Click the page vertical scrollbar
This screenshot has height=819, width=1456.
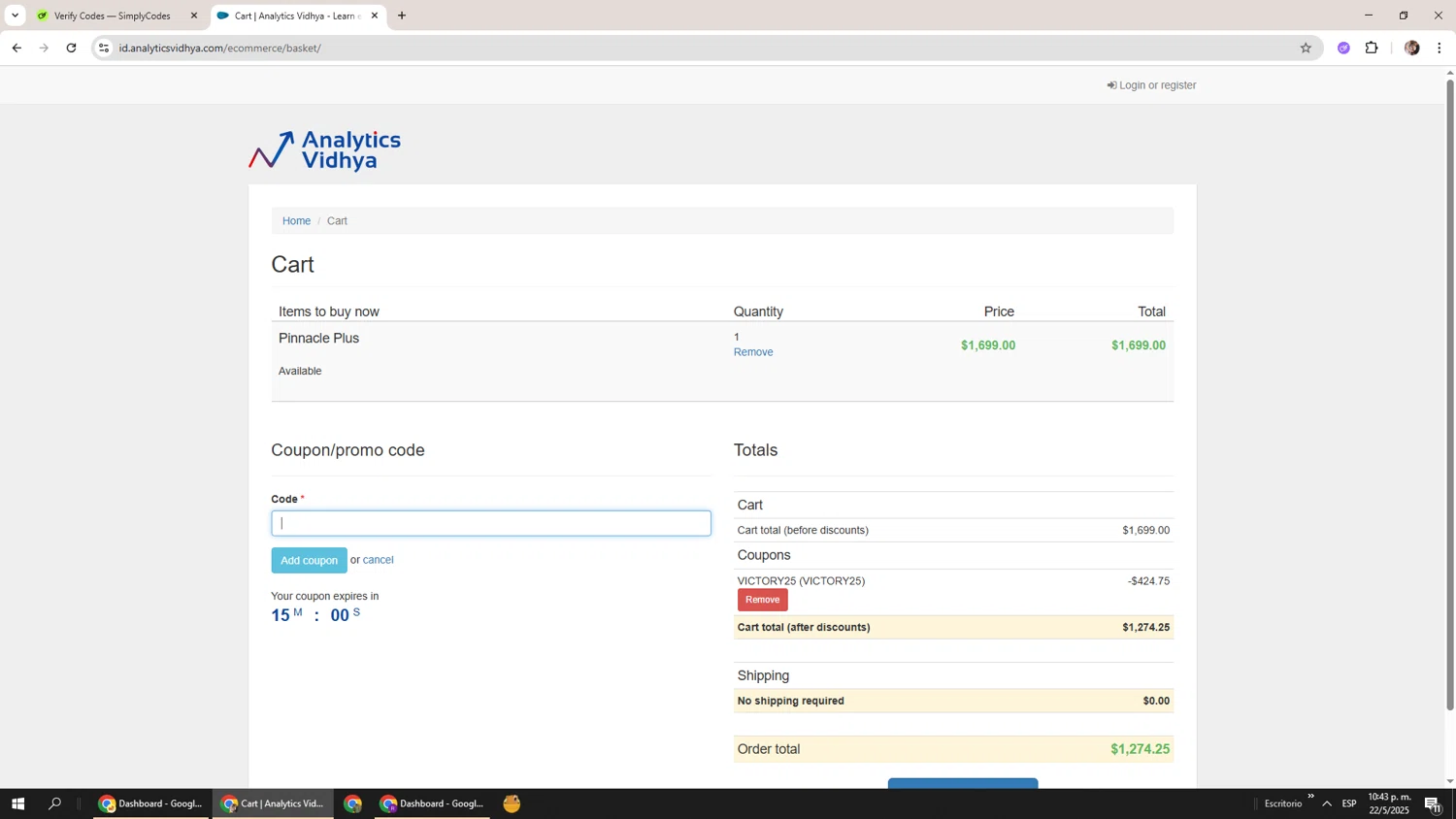click(x=1450, y=394)
